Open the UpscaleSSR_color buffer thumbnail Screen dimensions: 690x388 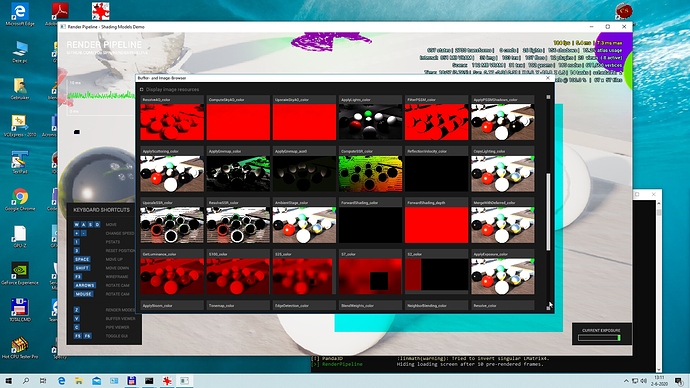(172, 225)
